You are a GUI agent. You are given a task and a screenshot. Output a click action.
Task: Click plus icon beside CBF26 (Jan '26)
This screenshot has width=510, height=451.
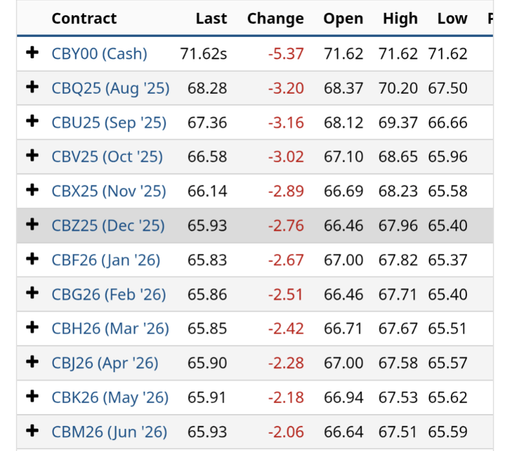32,259
